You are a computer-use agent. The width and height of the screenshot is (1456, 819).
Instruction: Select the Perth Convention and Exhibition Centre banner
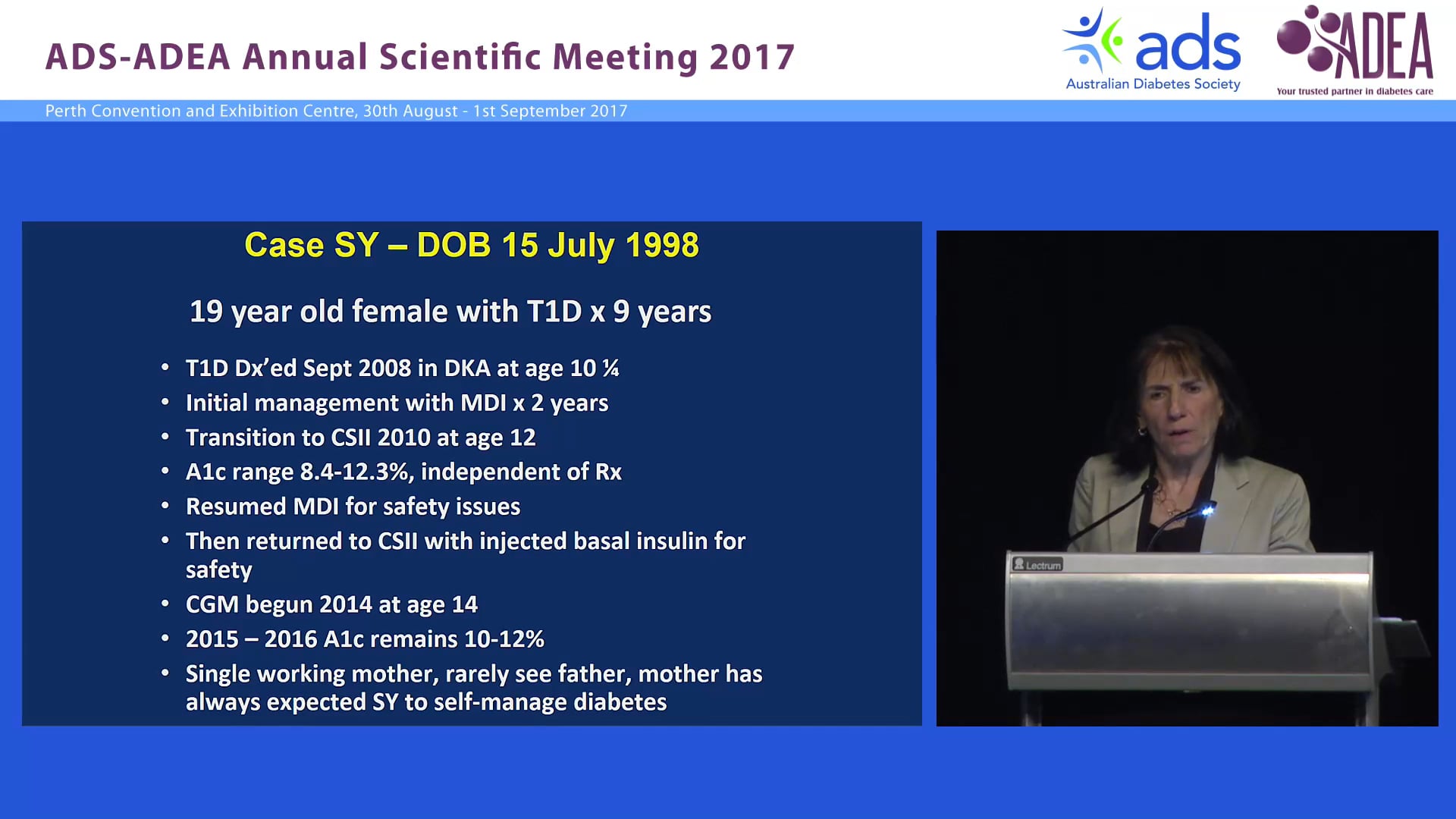336,111
